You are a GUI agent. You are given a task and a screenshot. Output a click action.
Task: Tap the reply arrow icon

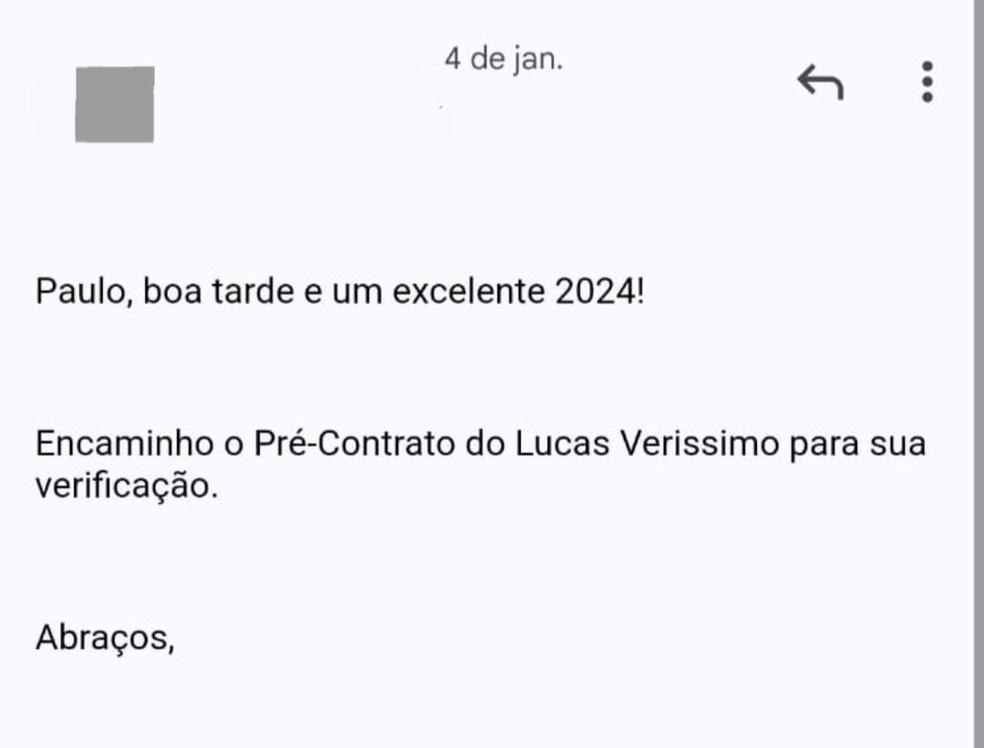[820, 80]
